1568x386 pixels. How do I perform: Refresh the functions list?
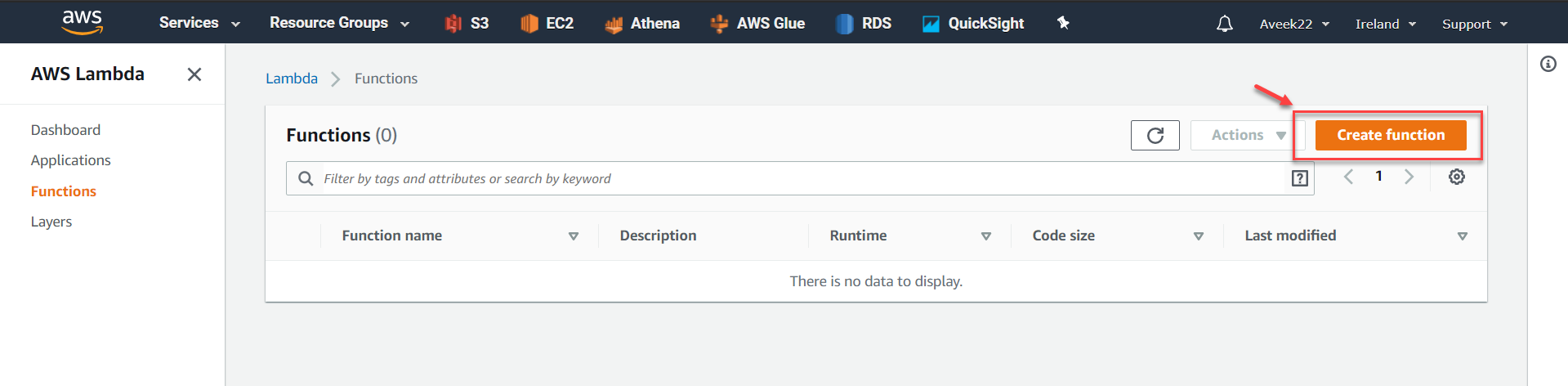pos(1155,136)
